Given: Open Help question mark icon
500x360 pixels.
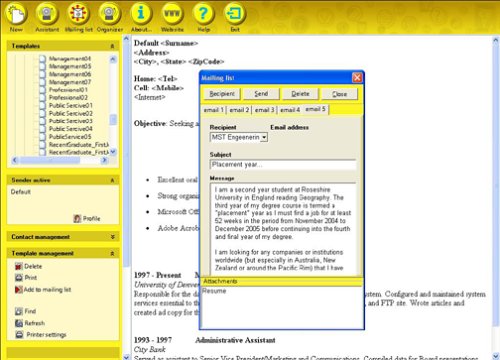Looking at the screenshot, I should [203, 14].
